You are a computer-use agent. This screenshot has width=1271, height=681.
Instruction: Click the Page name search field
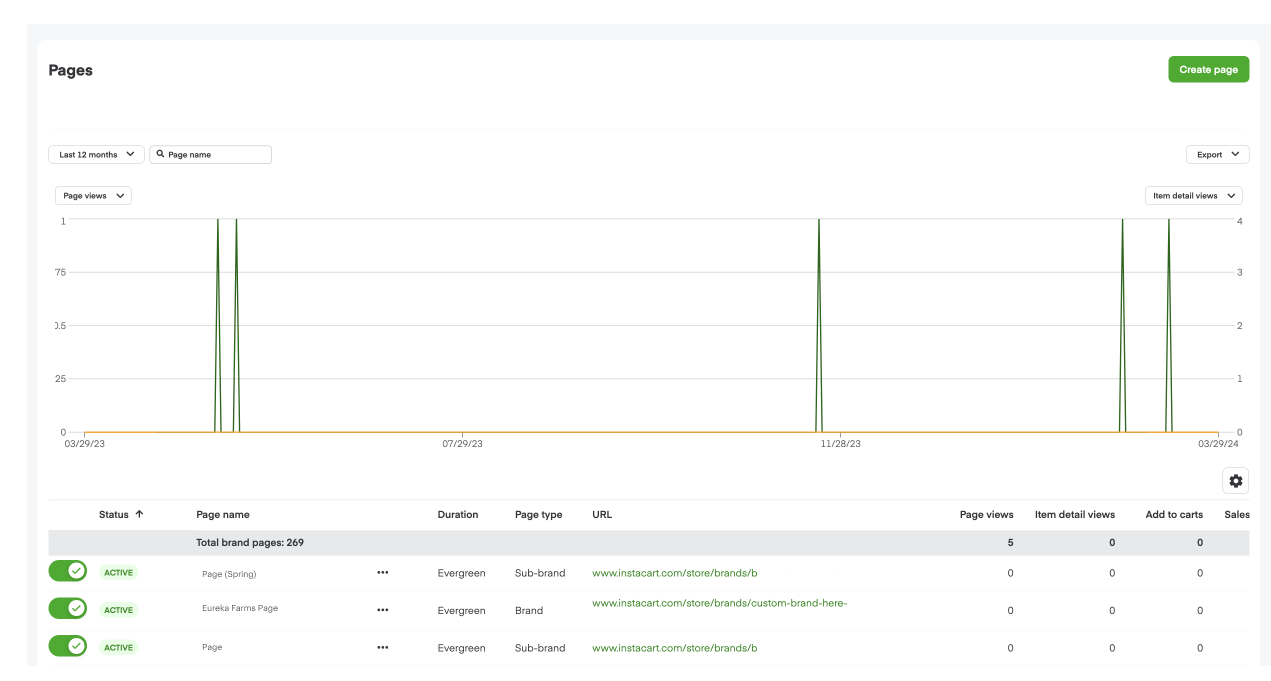tap(215, 154)
